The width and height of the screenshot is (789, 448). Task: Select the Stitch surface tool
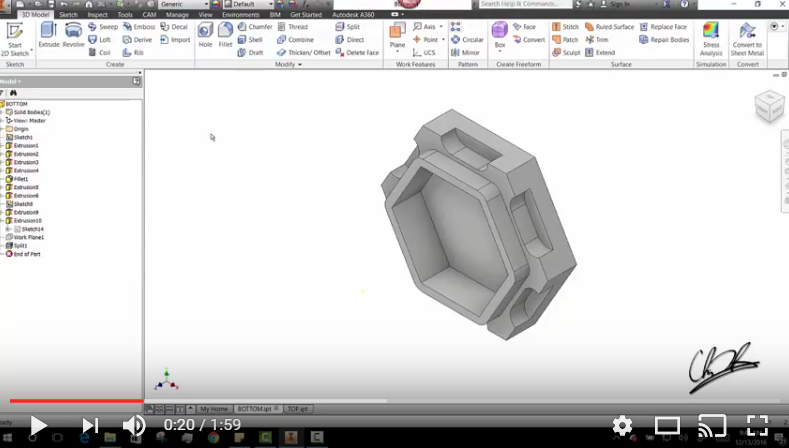[x=565, y=27]
